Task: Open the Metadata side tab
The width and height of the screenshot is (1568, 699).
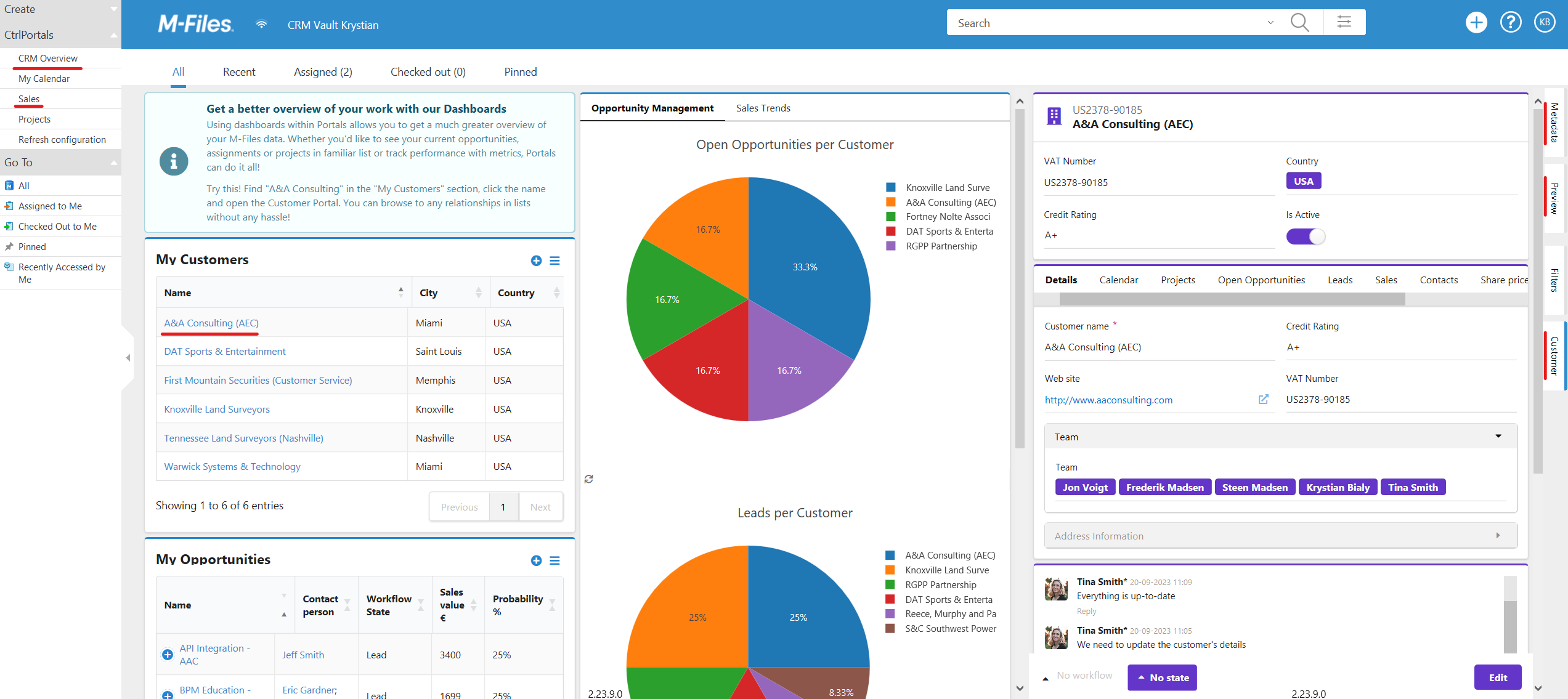Action: [x=1554, y=123]
